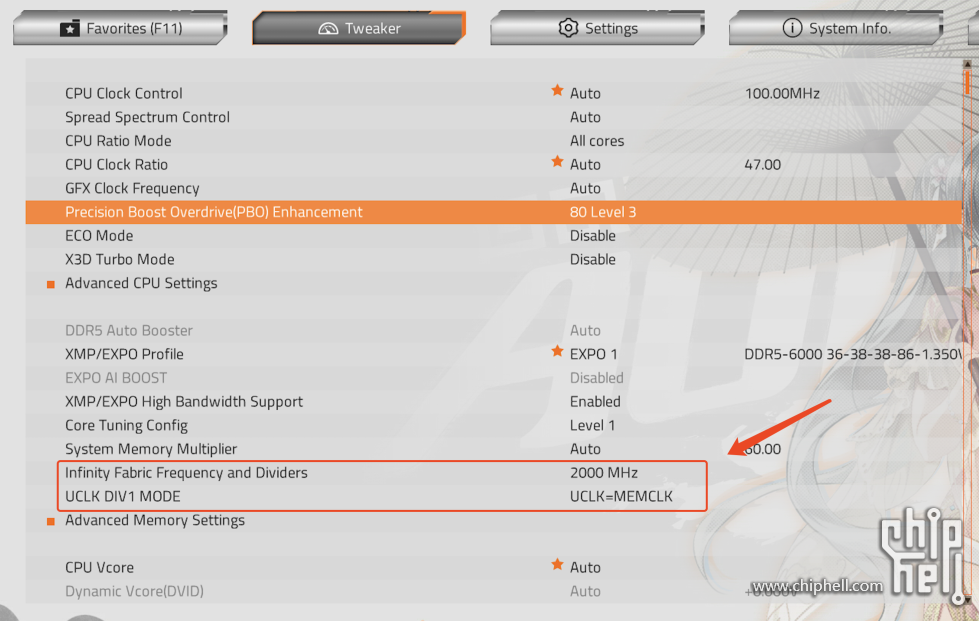
Task: Click the System Info circled i icon
Action: tap(792, 28)
